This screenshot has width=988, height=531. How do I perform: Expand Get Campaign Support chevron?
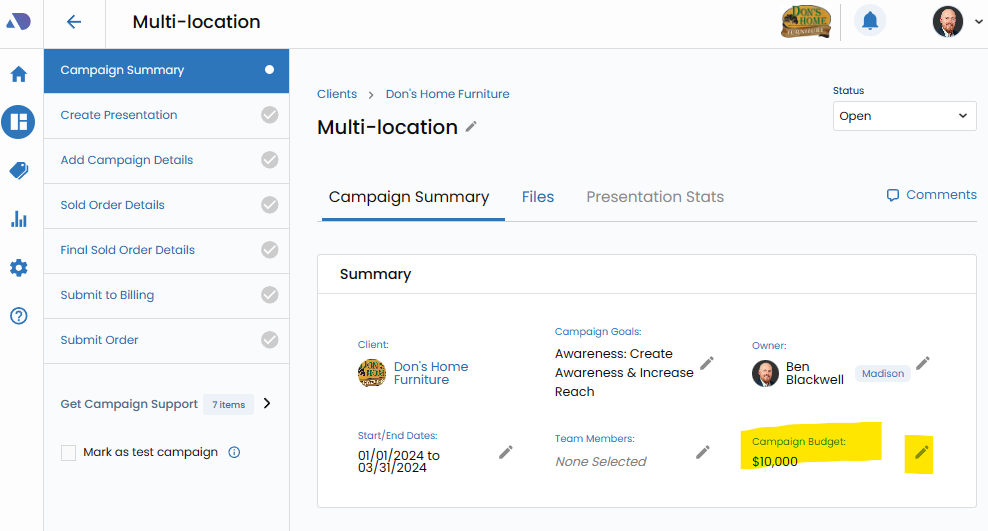coord(267,404)
